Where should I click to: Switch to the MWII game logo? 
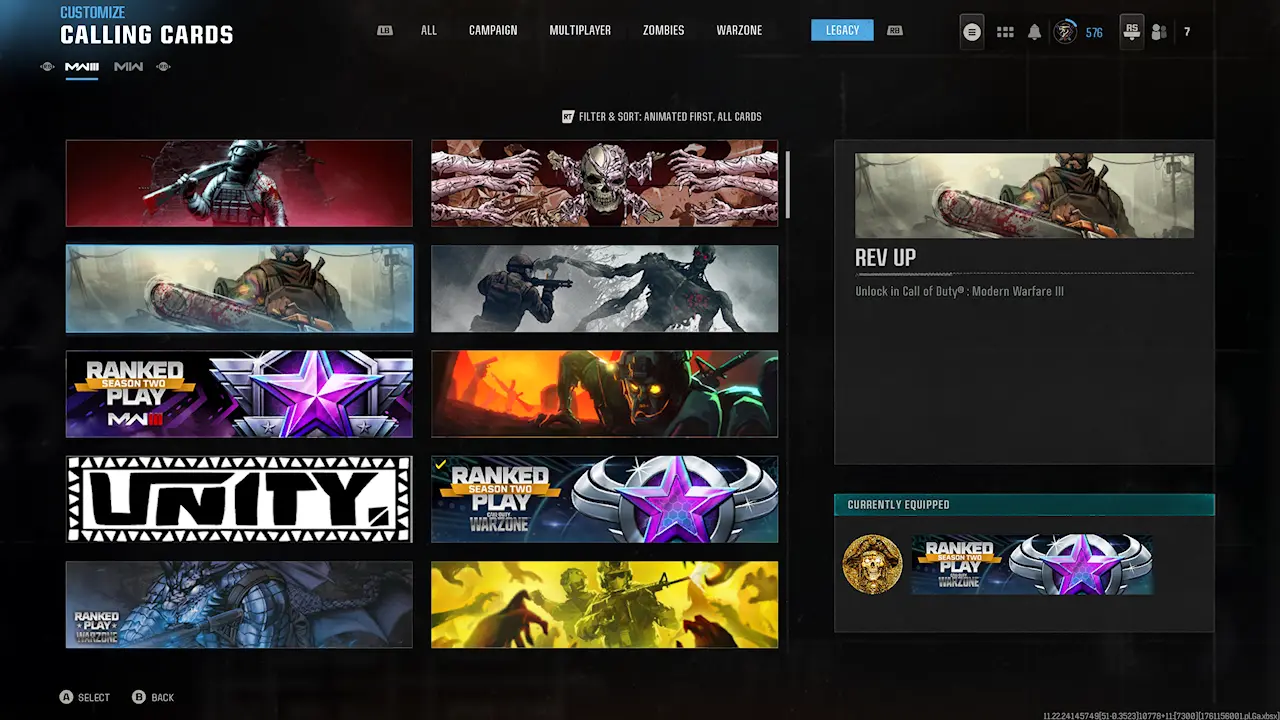tap(128, 67)
